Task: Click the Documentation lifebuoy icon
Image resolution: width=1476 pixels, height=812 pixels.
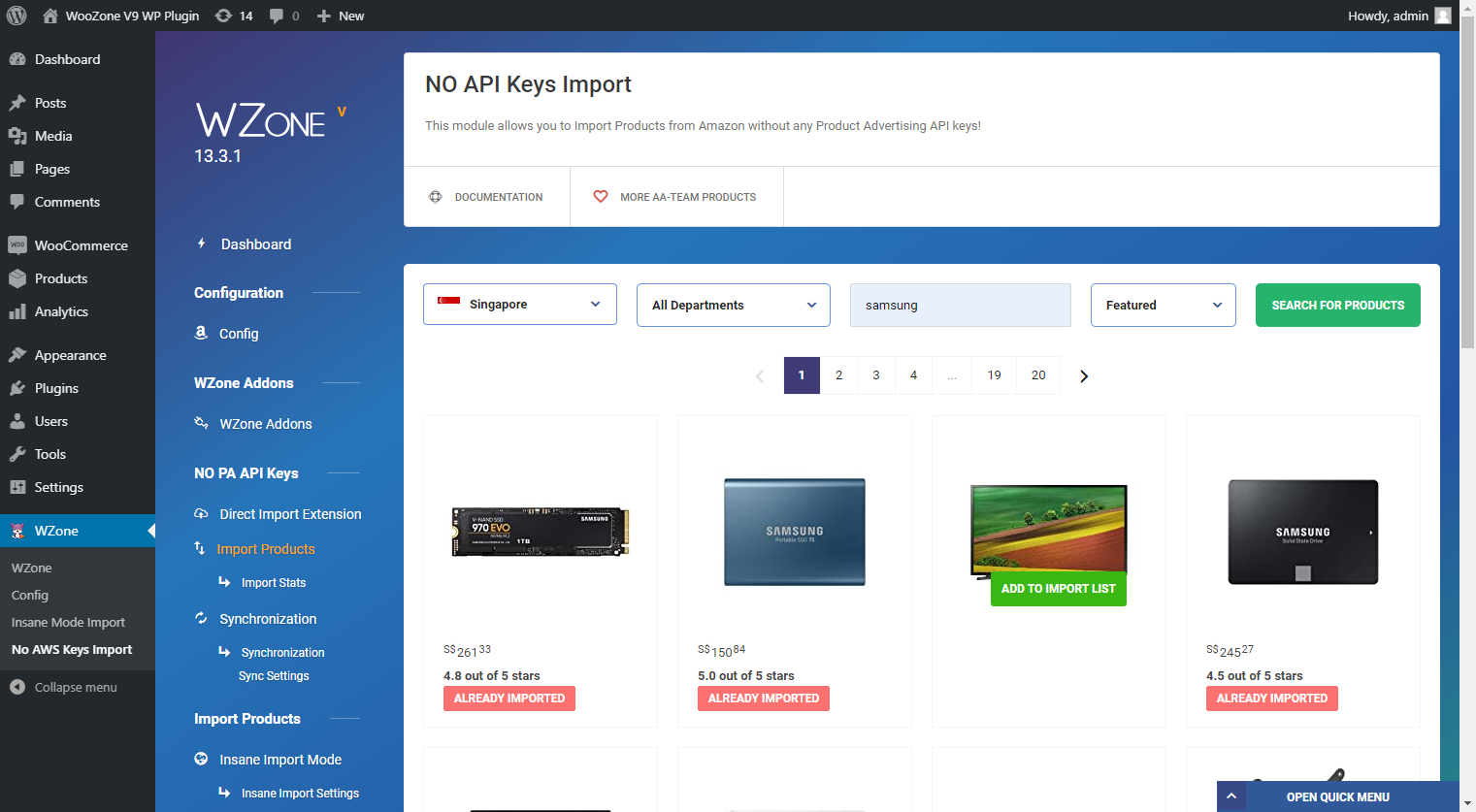Action: pyautogui.click(x=436, y=197)
